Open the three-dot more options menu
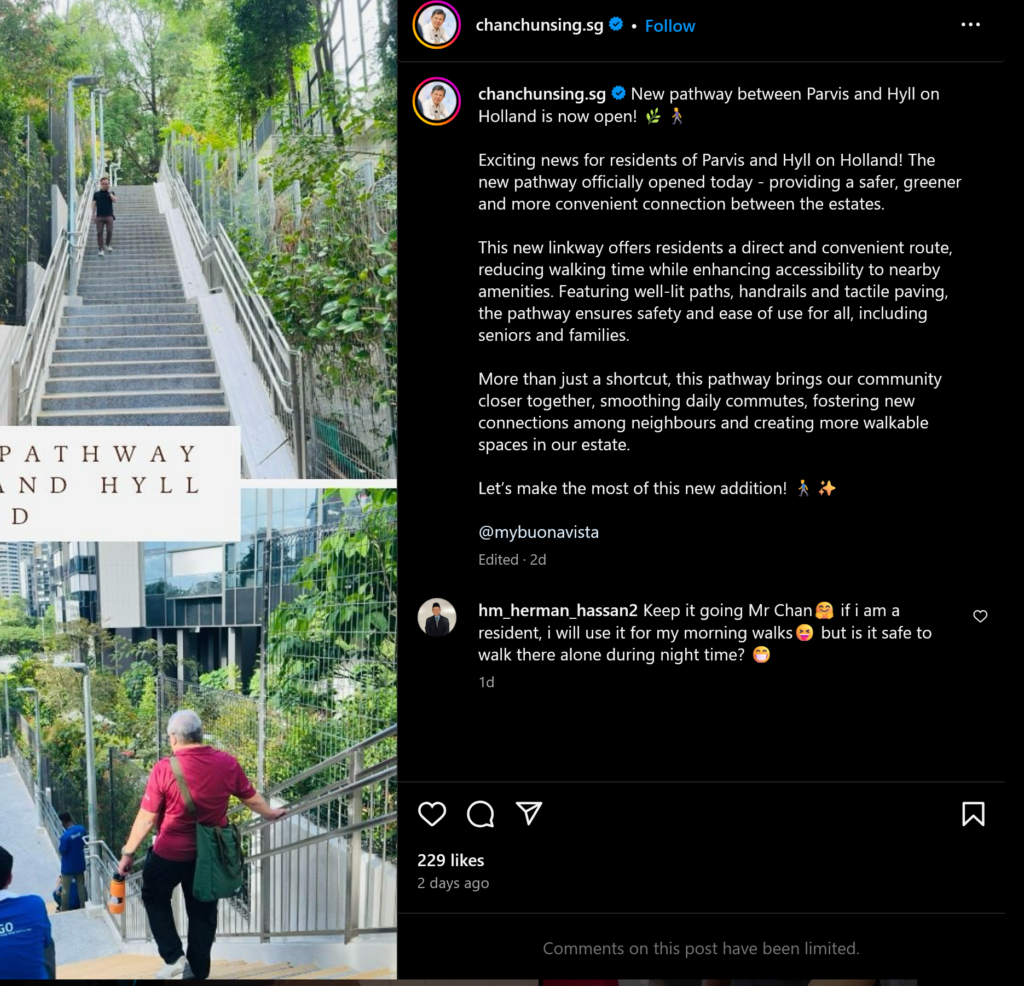1024x986 pixels. [970, 25]
